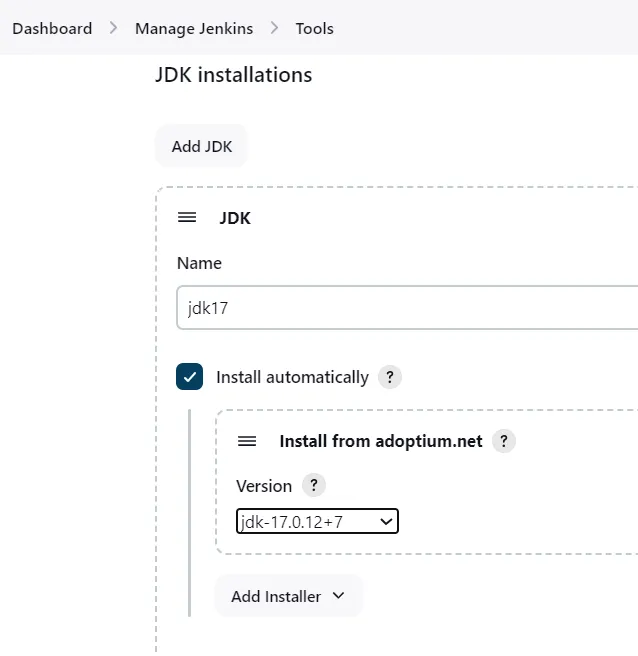Viewport: 638px width, 656px height.
Task: Click the version select box arrow
Action: coord(386,522)
